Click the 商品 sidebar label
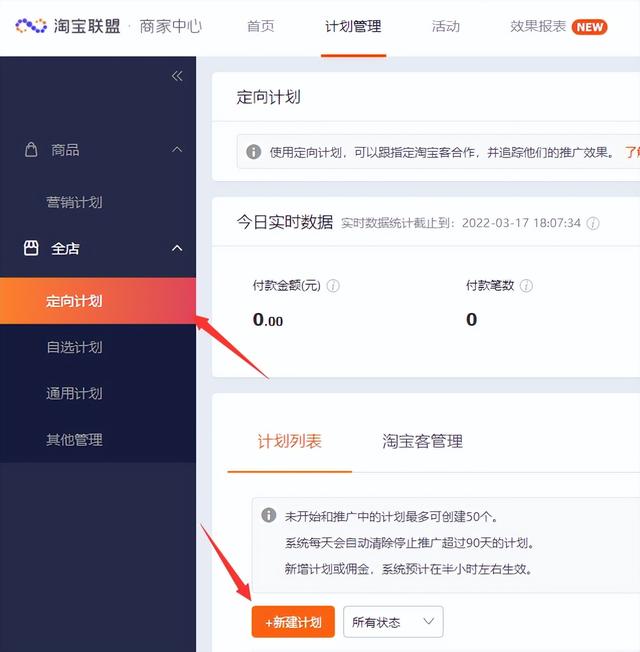 pyautogui.click(x=65, y=150)
